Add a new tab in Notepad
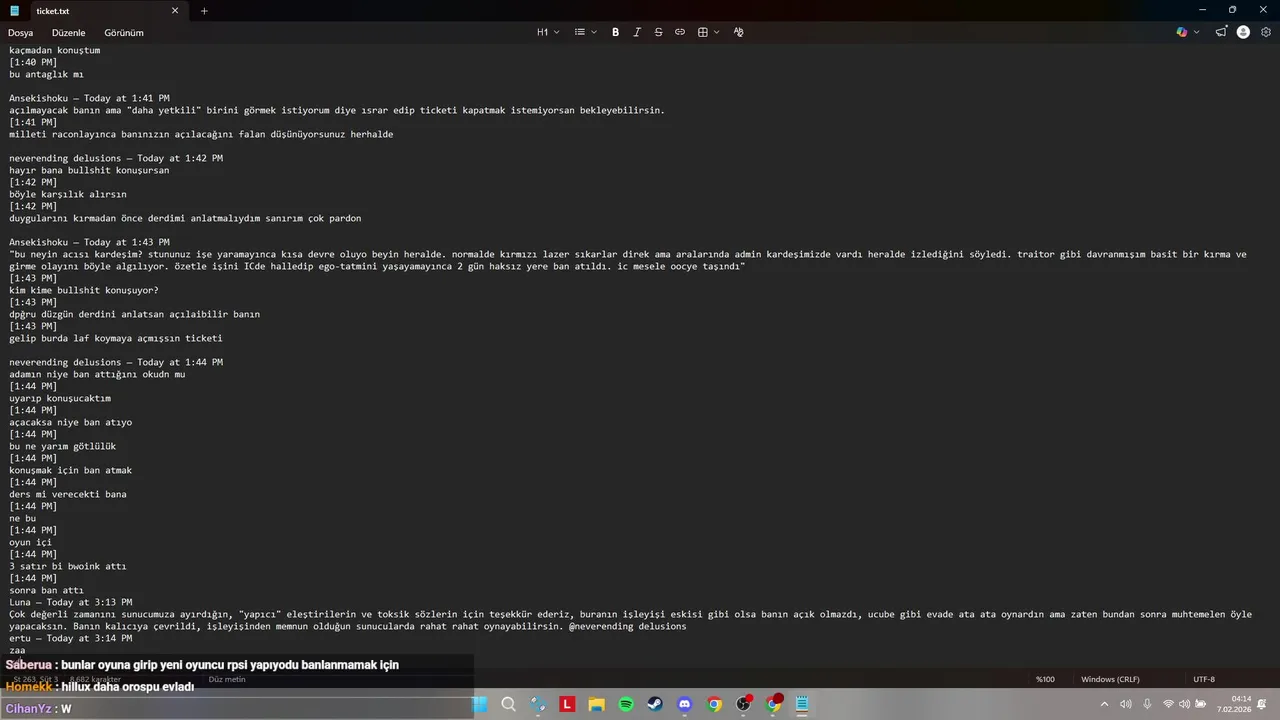 pyautogui.click(x=204, y=11)
